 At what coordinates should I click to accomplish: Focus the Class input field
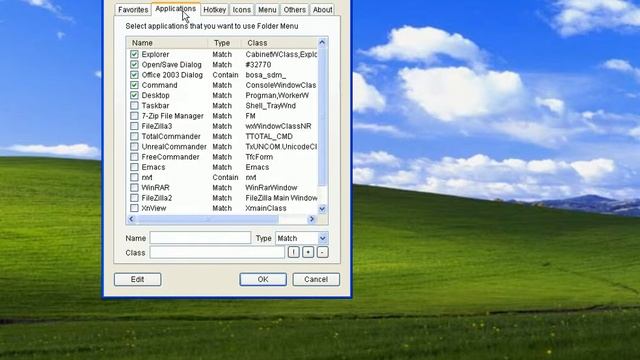point(217,252)
